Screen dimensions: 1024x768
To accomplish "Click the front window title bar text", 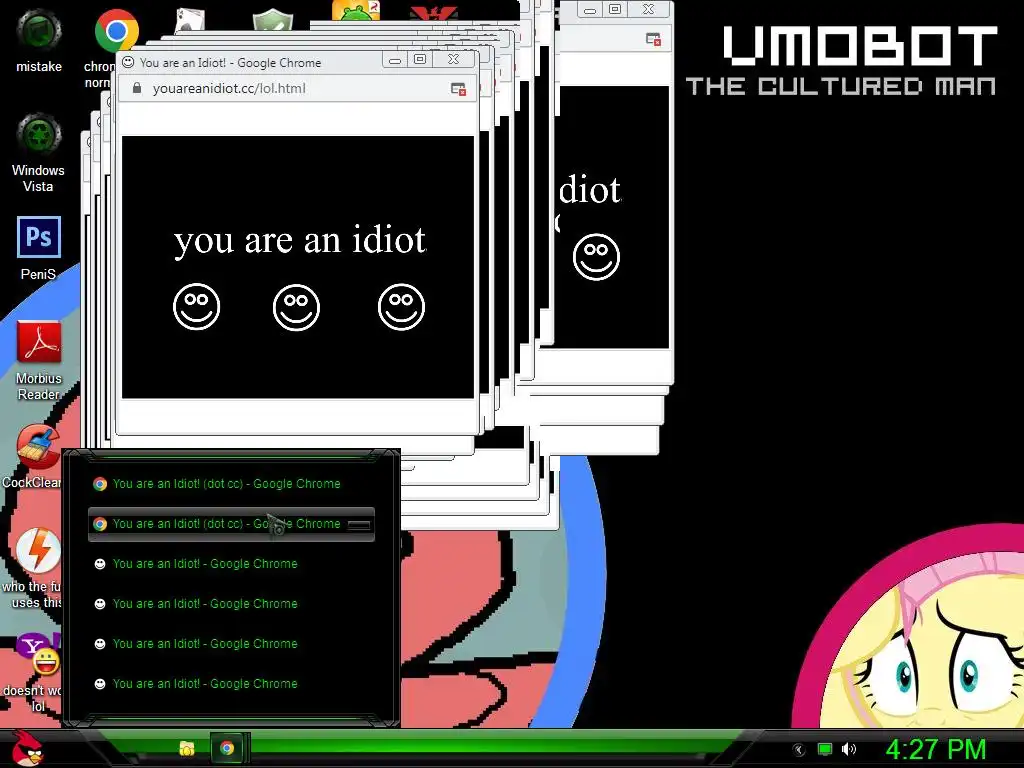I will (231, 63).
